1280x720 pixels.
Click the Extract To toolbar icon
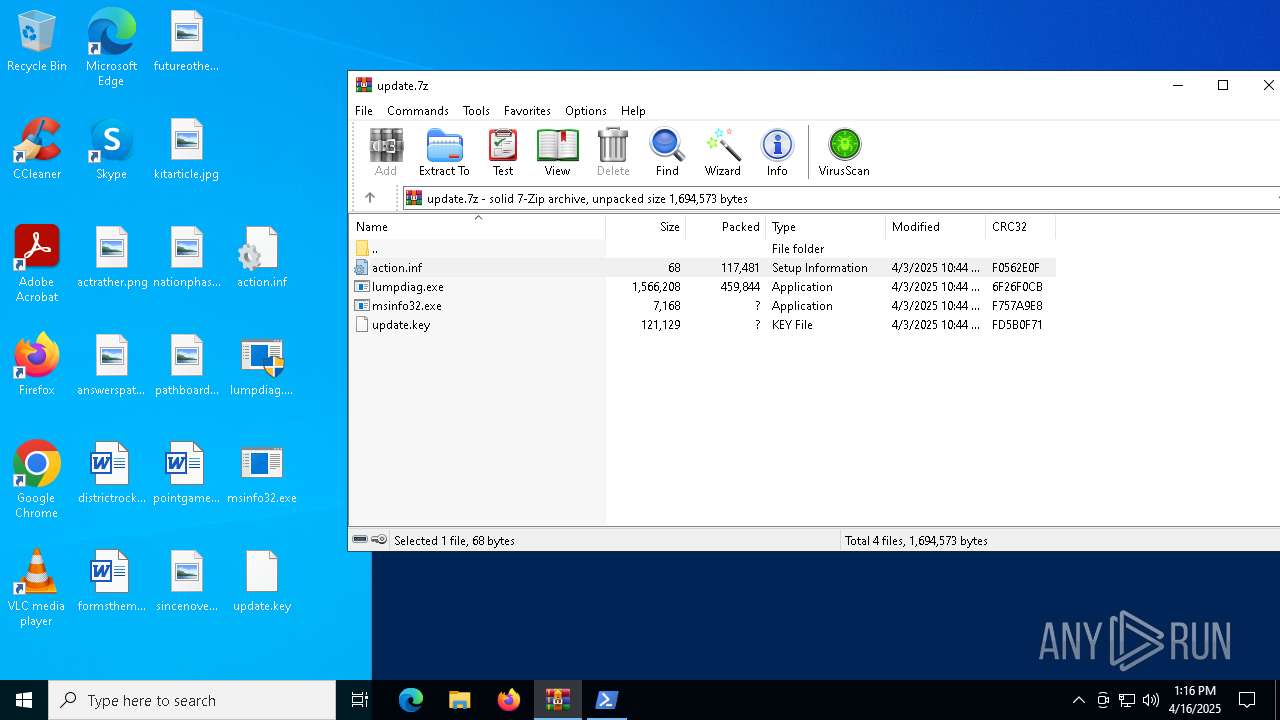point(444,152)
